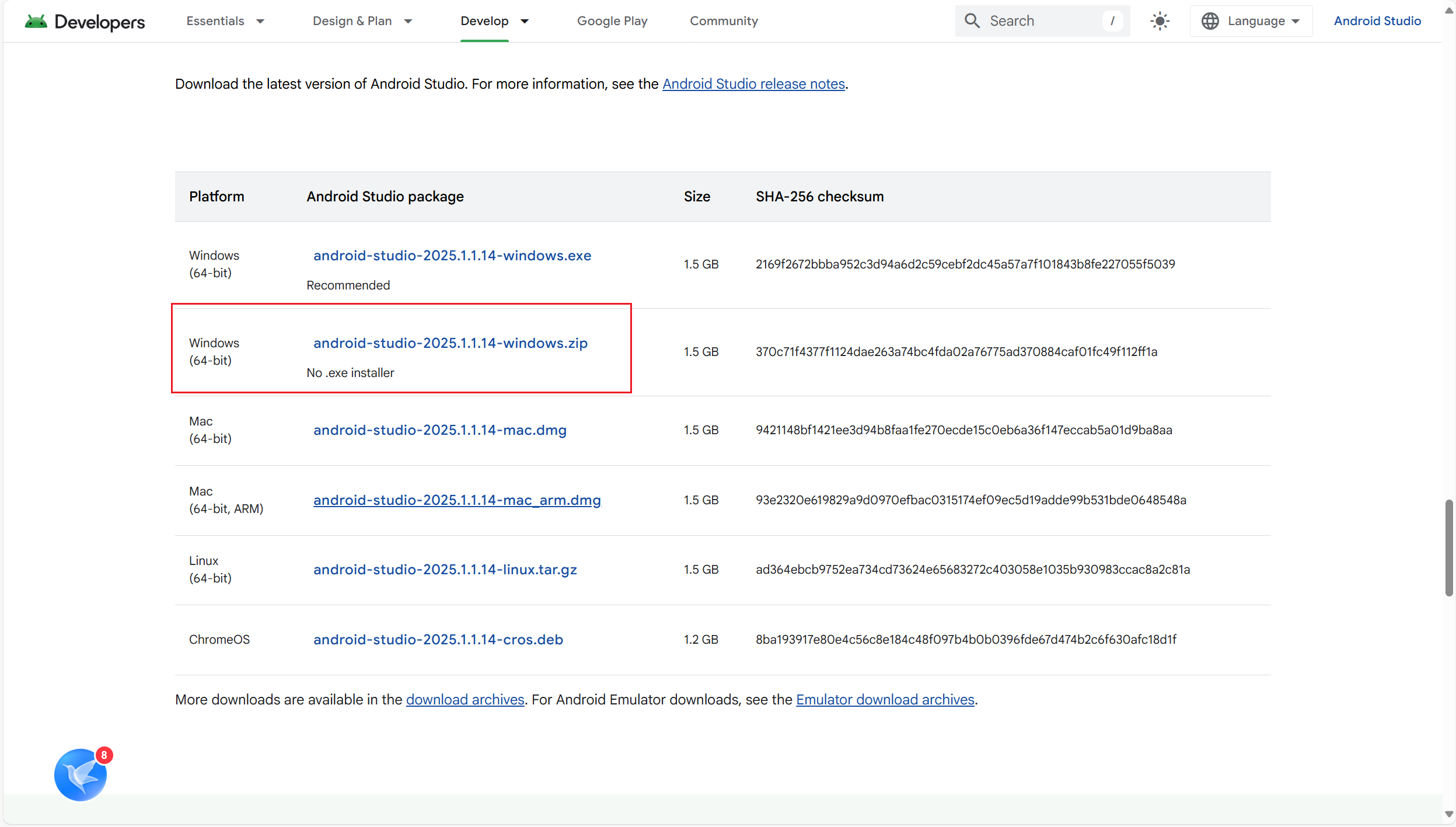Click the search magnifier icon
The width and height of the screenshot is (1456, 827).
(972, 21)
